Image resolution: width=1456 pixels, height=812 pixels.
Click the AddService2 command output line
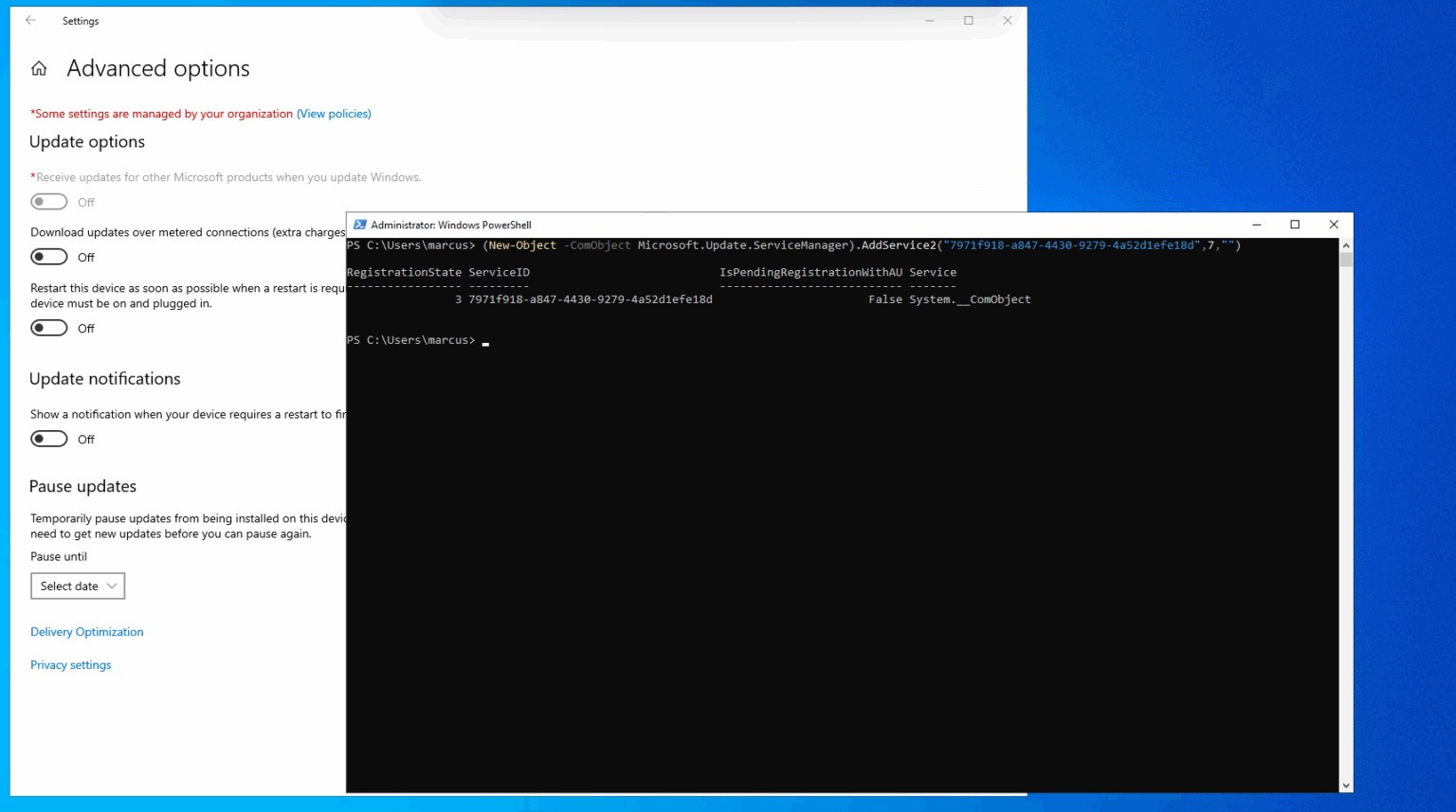point(794,244)
